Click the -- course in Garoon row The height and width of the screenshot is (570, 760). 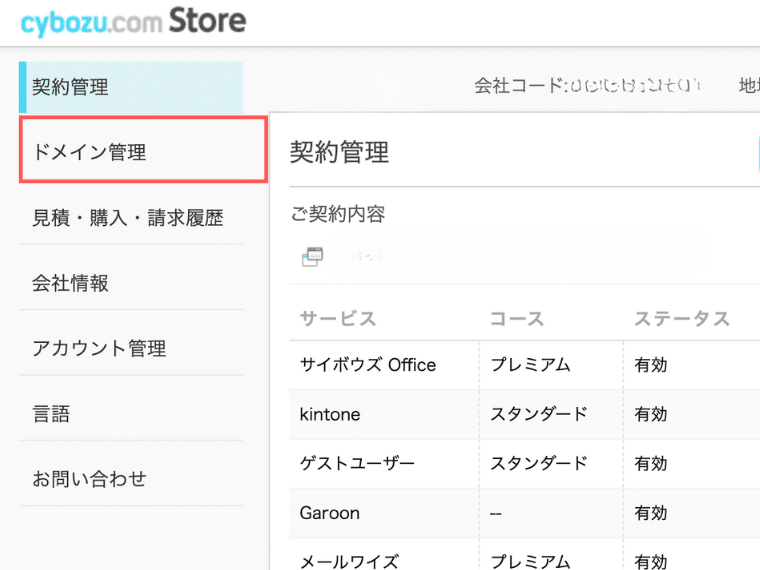coord(496,513)
